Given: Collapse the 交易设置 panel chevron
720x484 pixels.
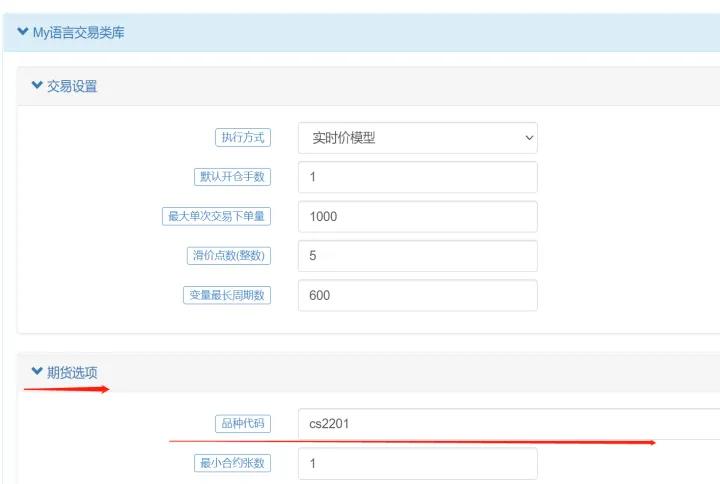Looking at the screenshot, I should click(x=37, y=85).
